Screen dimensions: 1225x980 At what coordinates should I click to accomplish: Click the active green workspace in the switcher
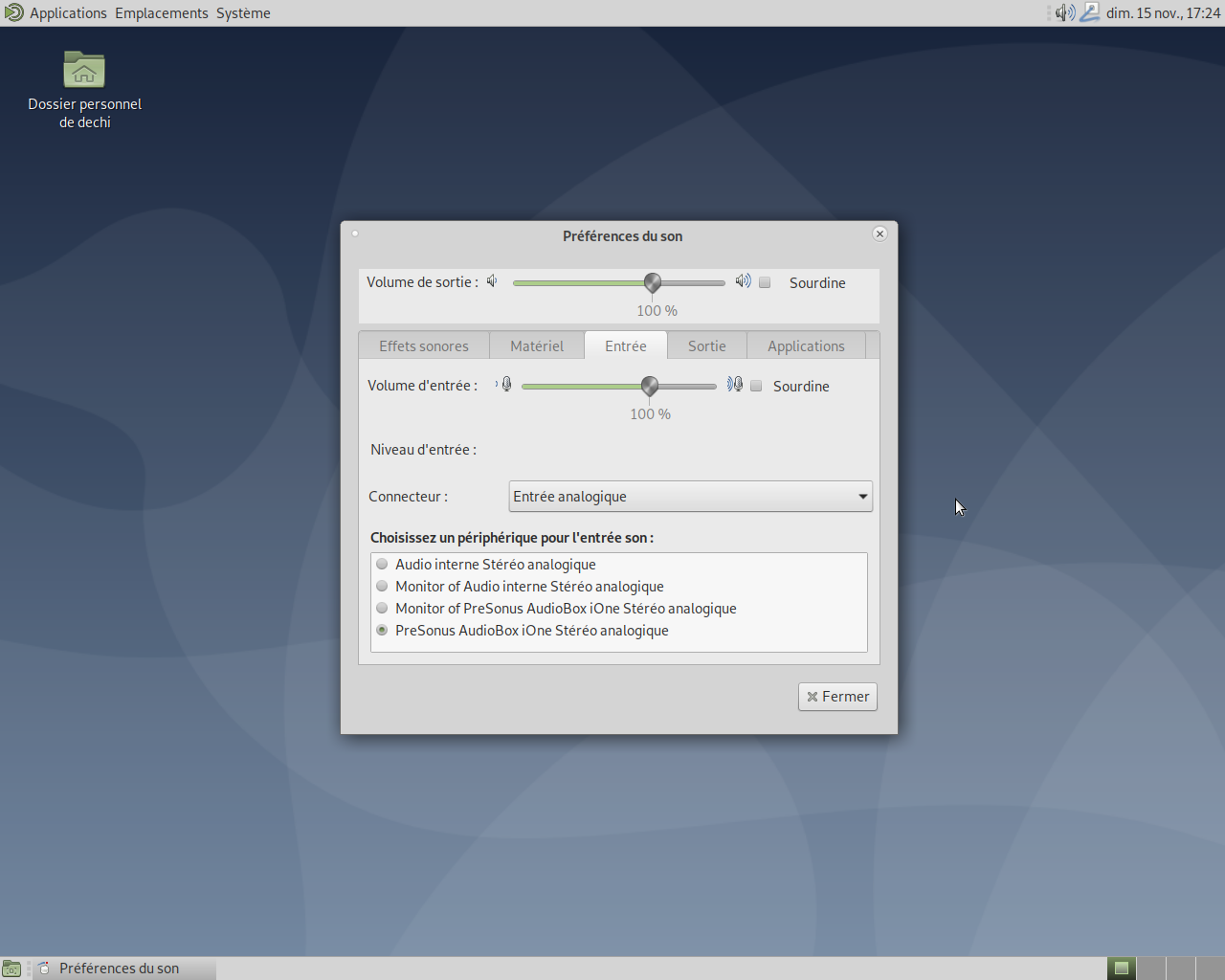pos(1122,969)
